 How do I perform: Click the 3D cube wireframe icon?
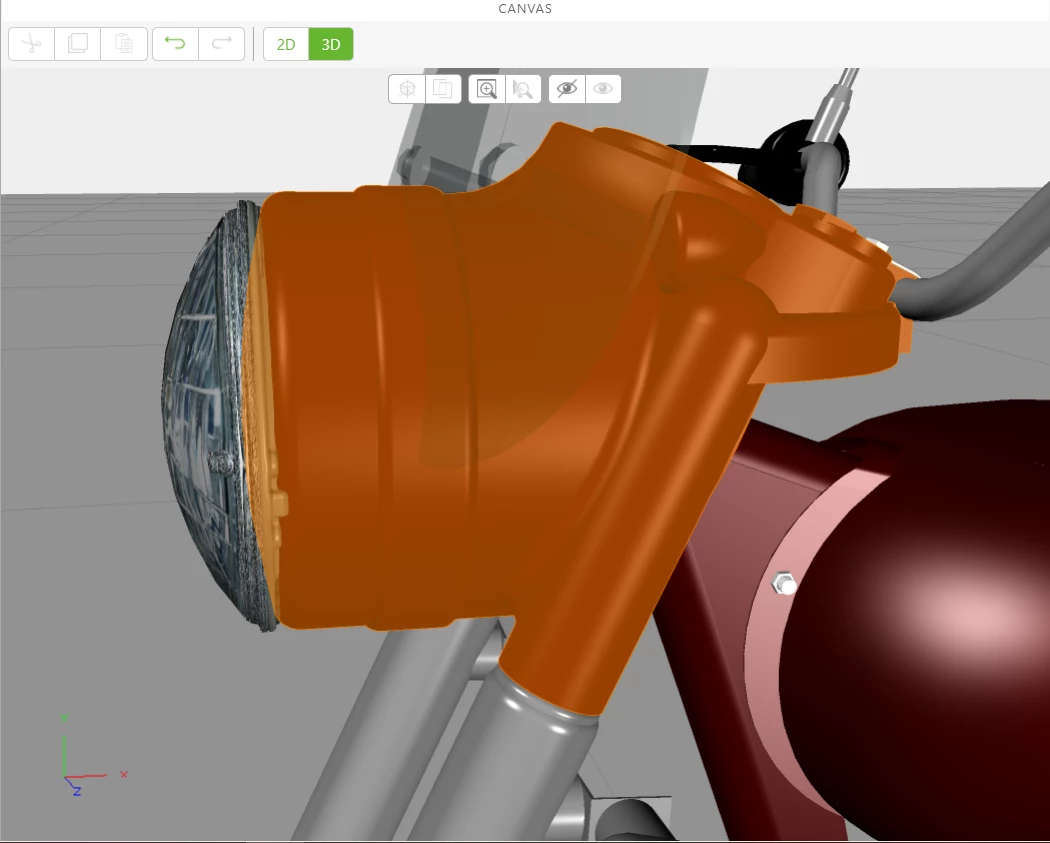(x=407, y=89)
